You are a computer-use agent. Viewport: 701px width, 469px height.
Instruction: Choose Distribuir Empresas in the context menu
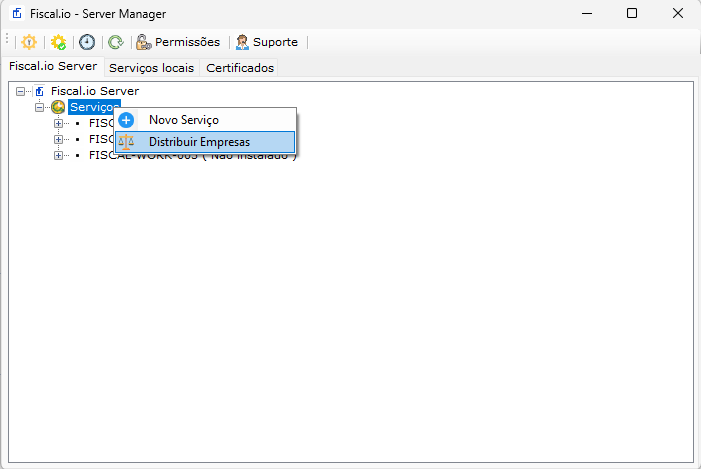click(205, 142)
